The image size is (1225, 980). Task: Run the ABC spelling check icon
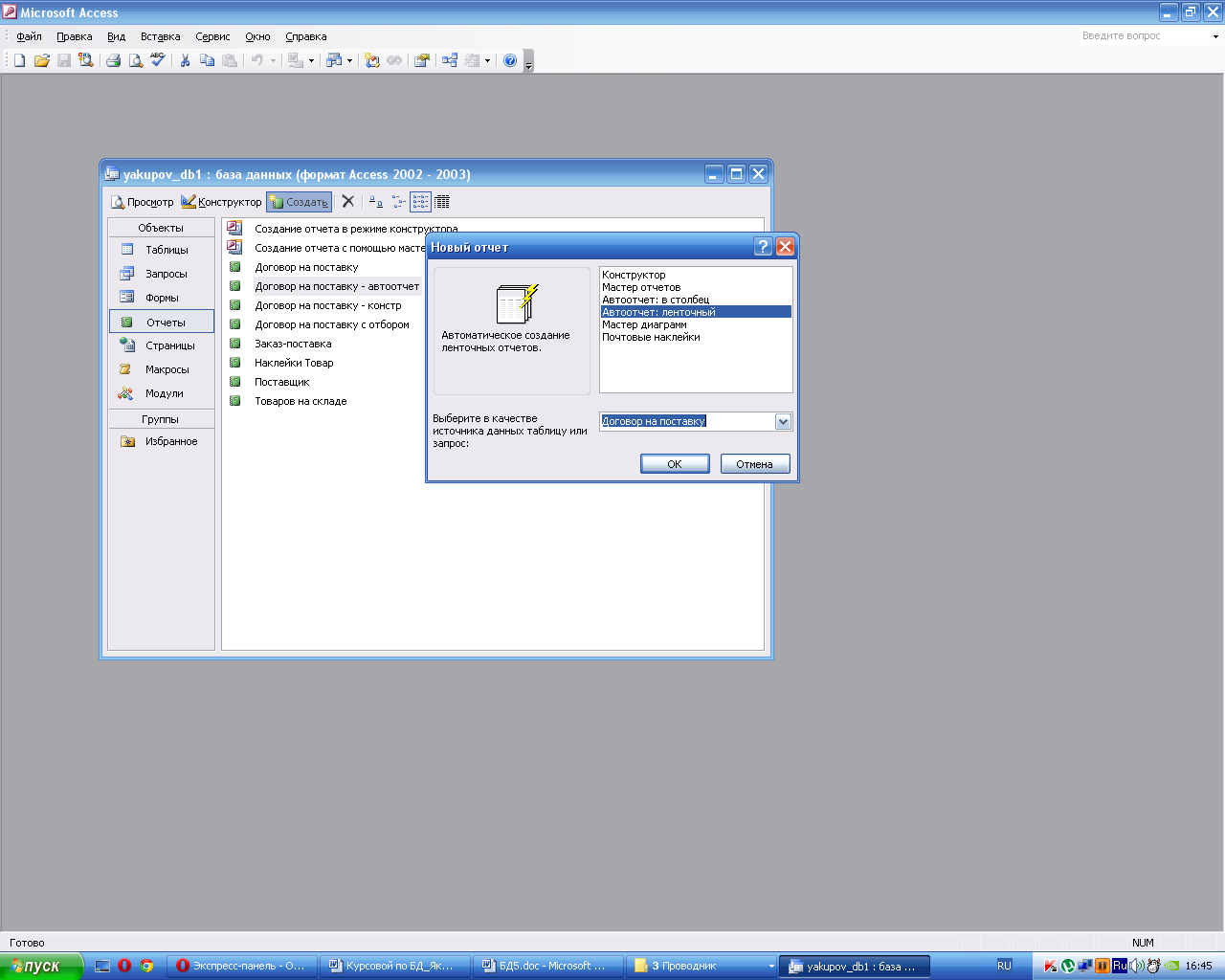(158, 60)
